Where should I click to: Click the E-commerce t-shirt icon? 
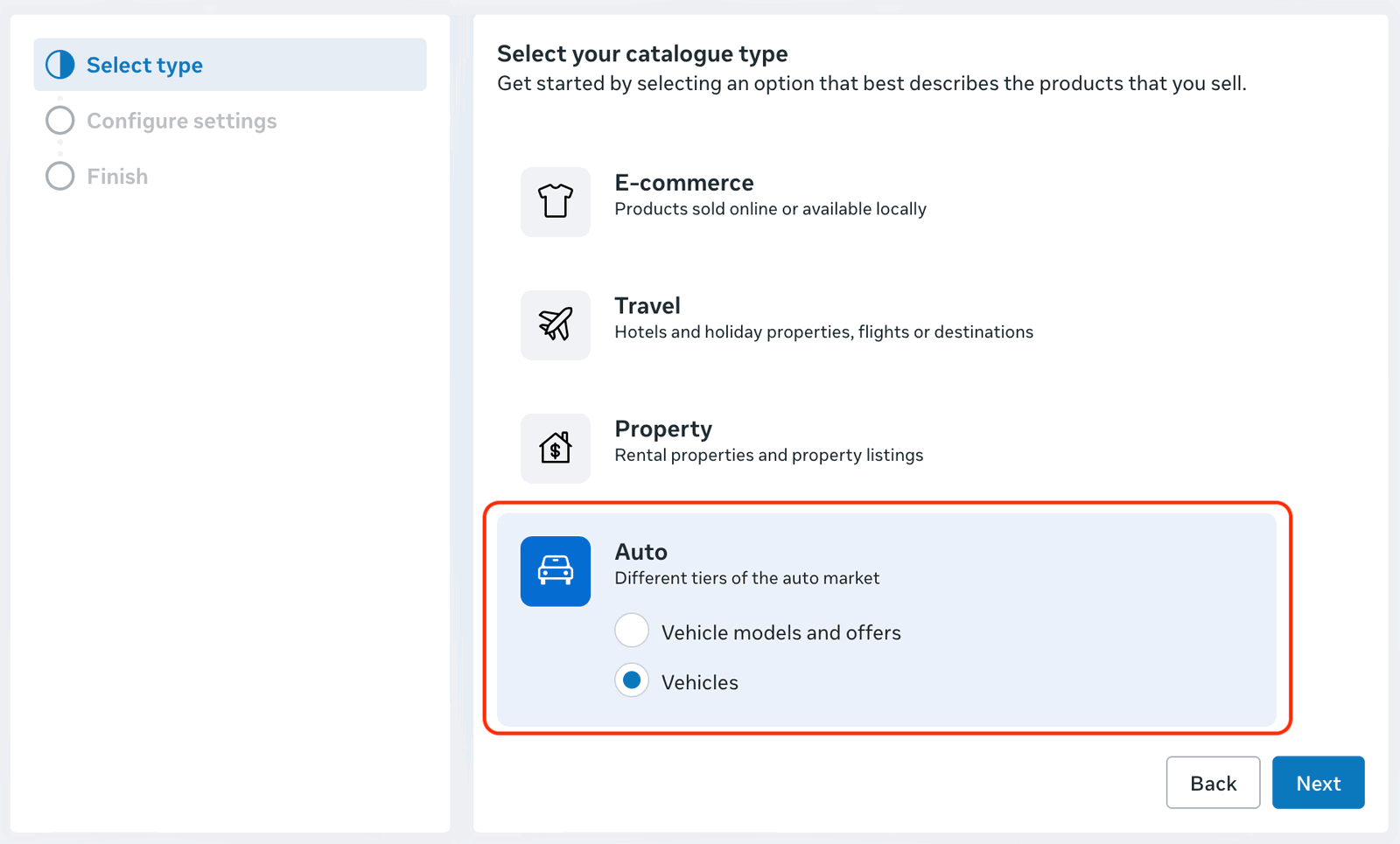[555, 201]
